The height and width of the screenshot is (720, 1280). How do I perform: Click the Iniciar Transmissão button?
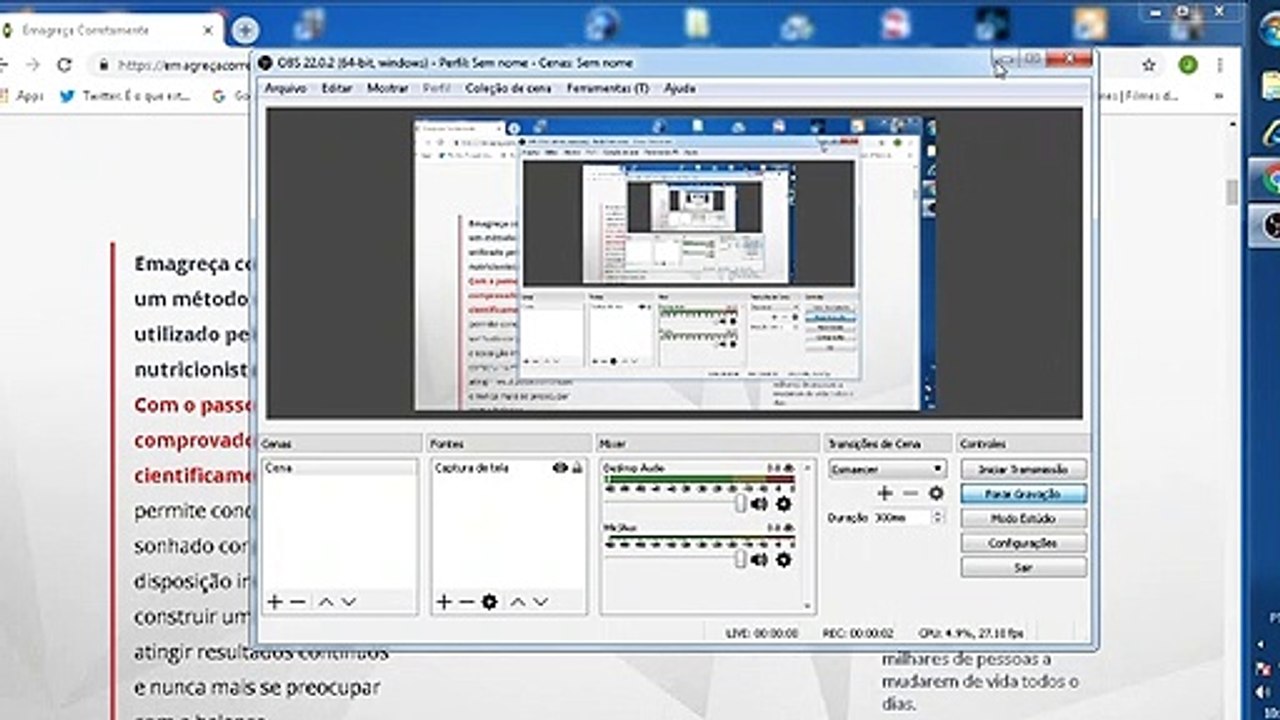point(1023,469)
